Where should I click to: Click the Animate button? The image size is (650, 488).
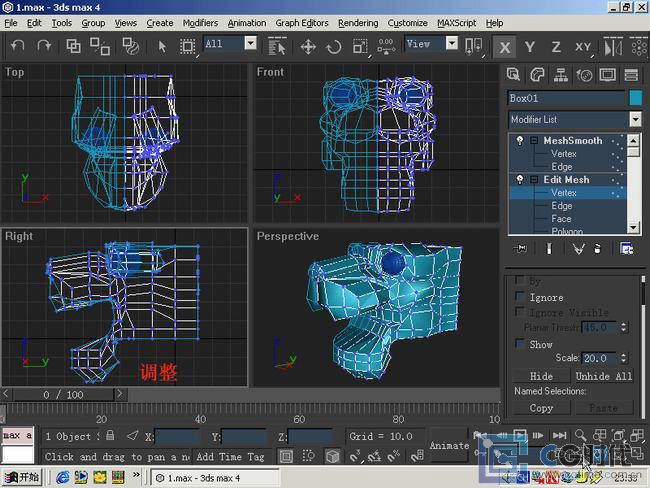[x=449, y=445]
